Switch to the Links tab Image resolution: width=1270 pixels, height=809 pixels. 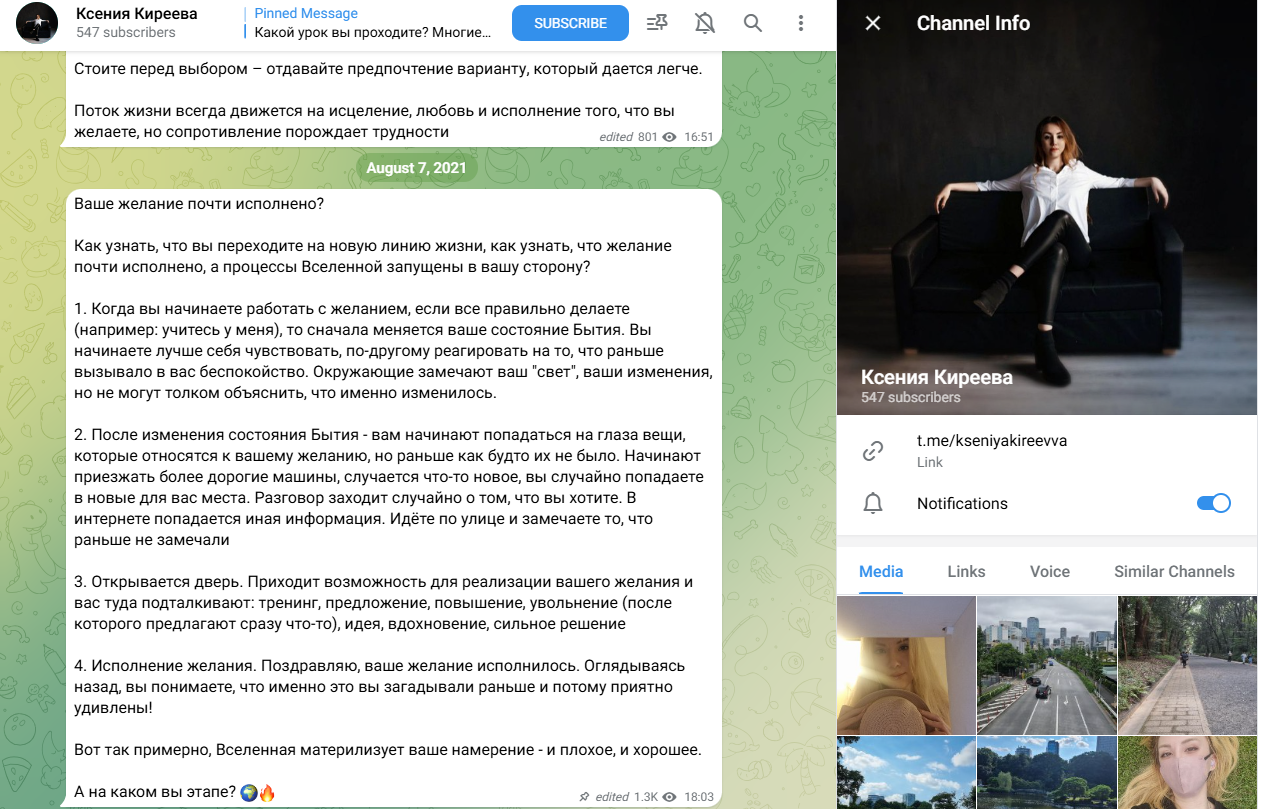click(x=967, y=572)
